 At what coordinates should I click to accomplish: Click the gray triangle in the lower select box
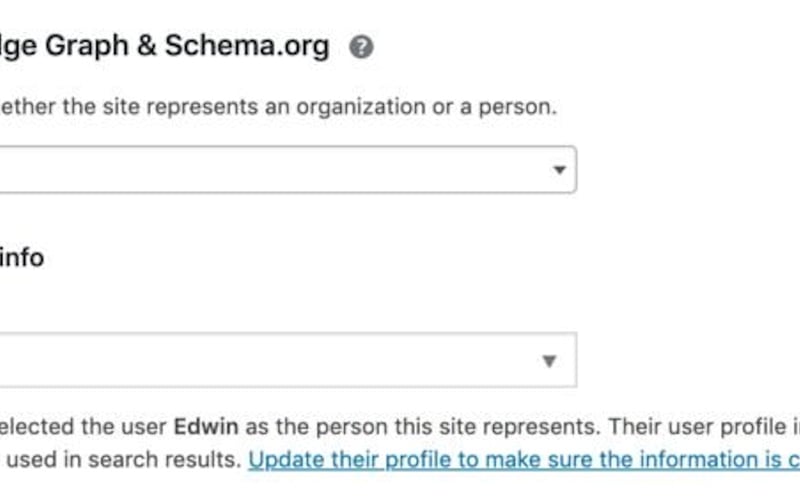coord(549,361)
